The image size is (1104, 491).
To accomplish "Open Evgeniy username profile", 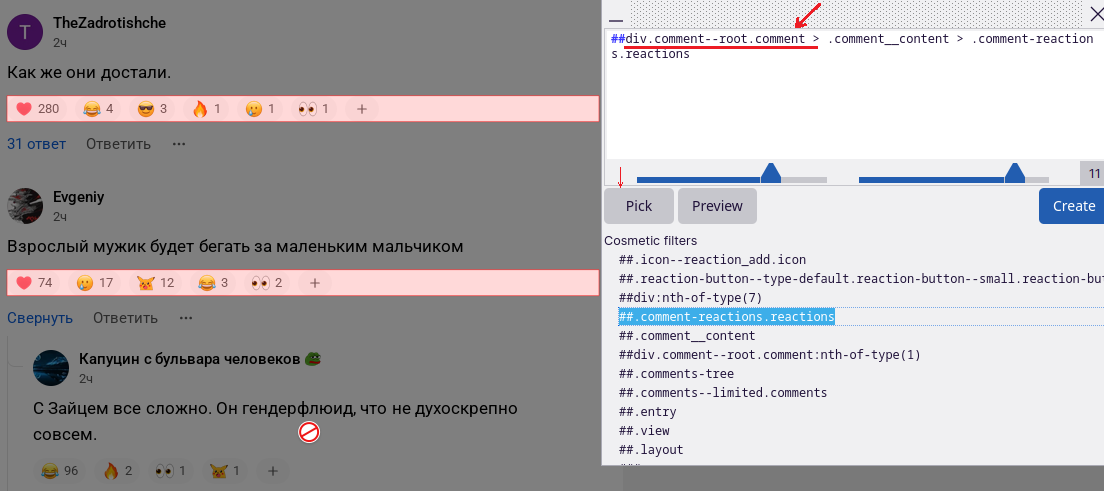I will click(79, 197).
